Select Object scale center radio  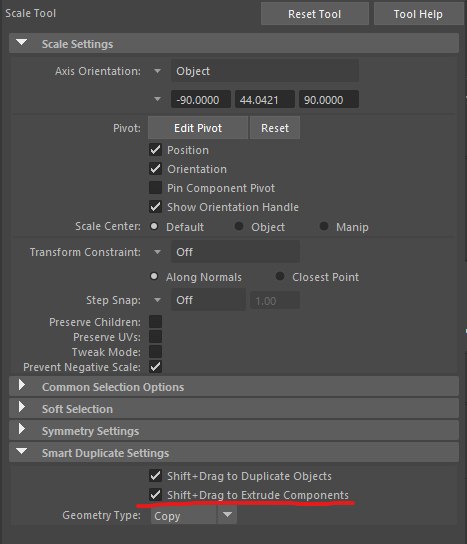[239, 227]
